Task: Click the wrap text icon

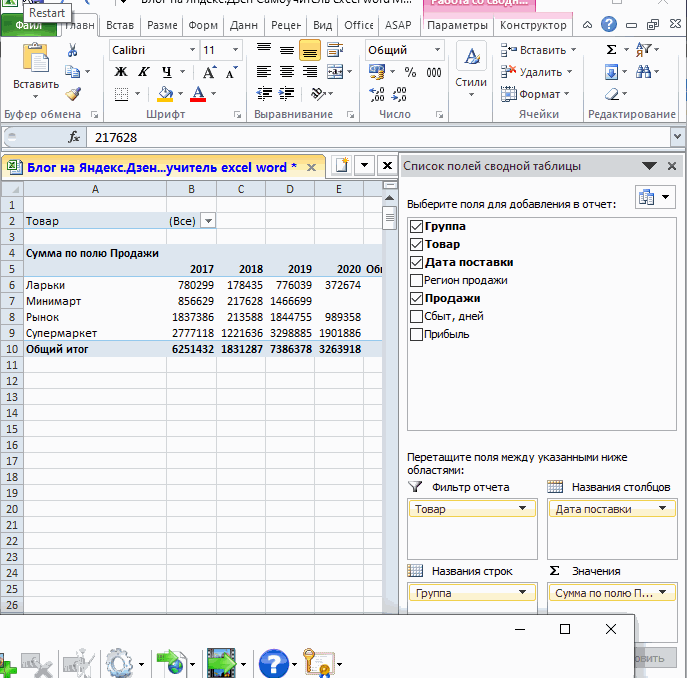Action: (x=335, y=50)
